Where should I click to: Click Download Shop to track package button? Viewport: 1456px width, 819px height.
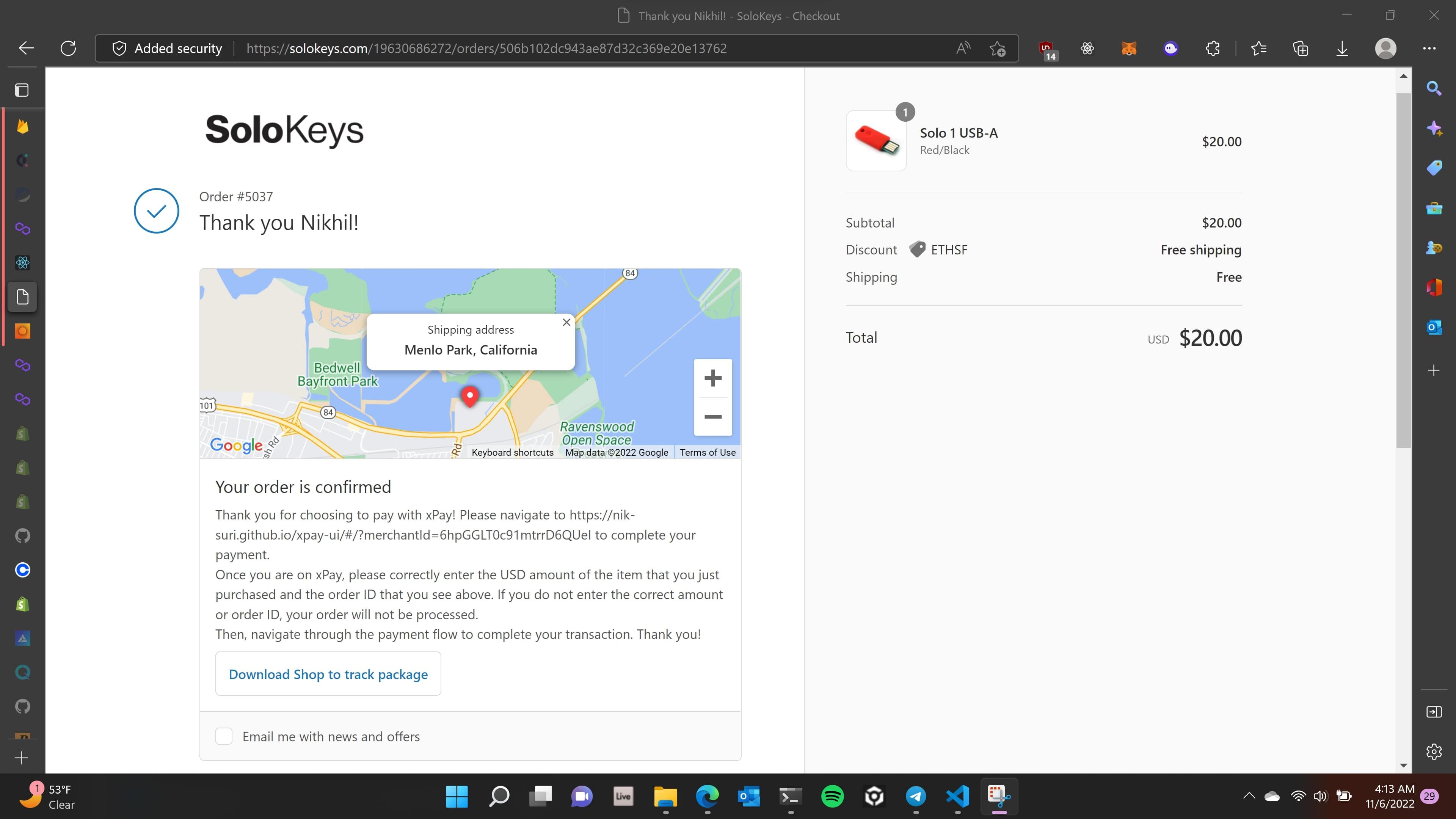tap(328, 673)
